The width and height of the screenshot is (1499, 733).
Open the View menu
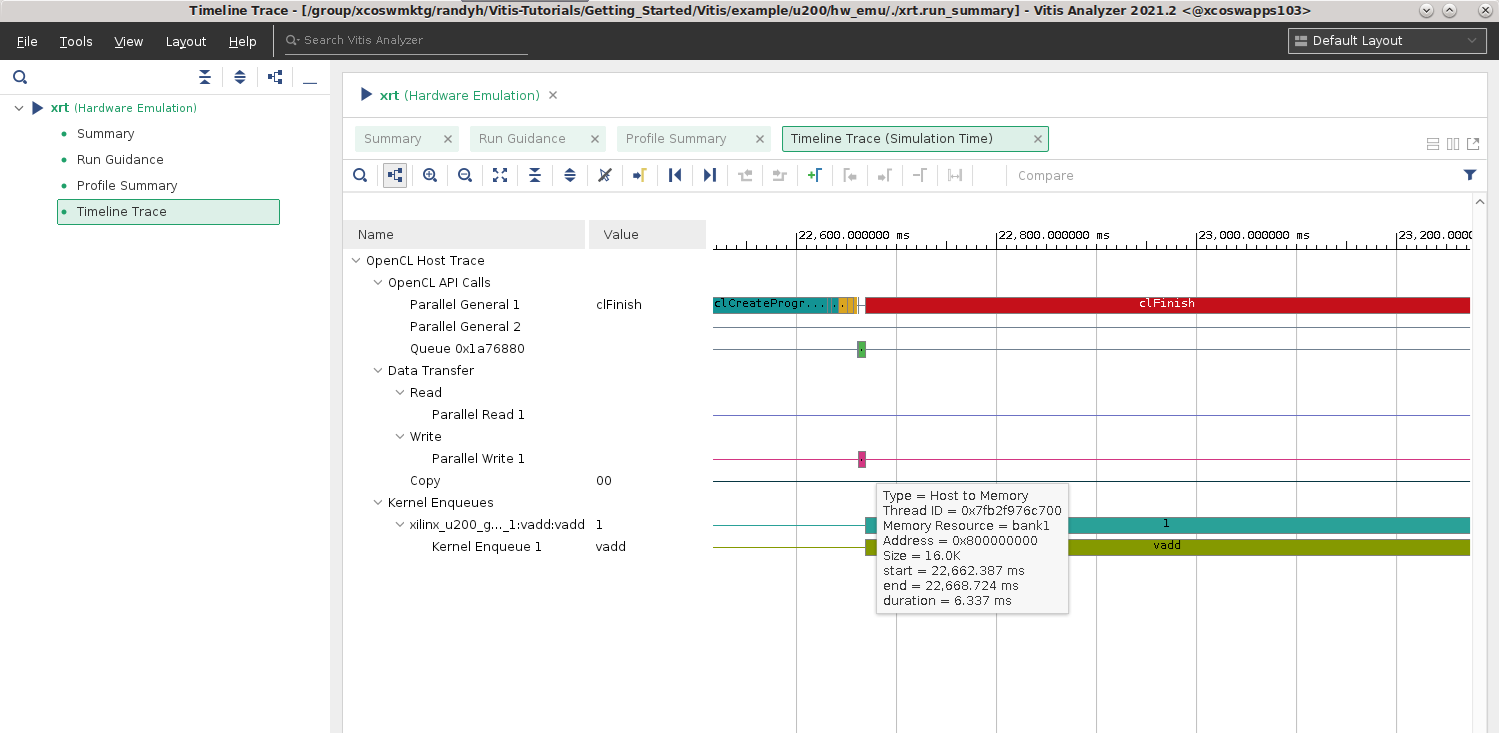[129, 41]
